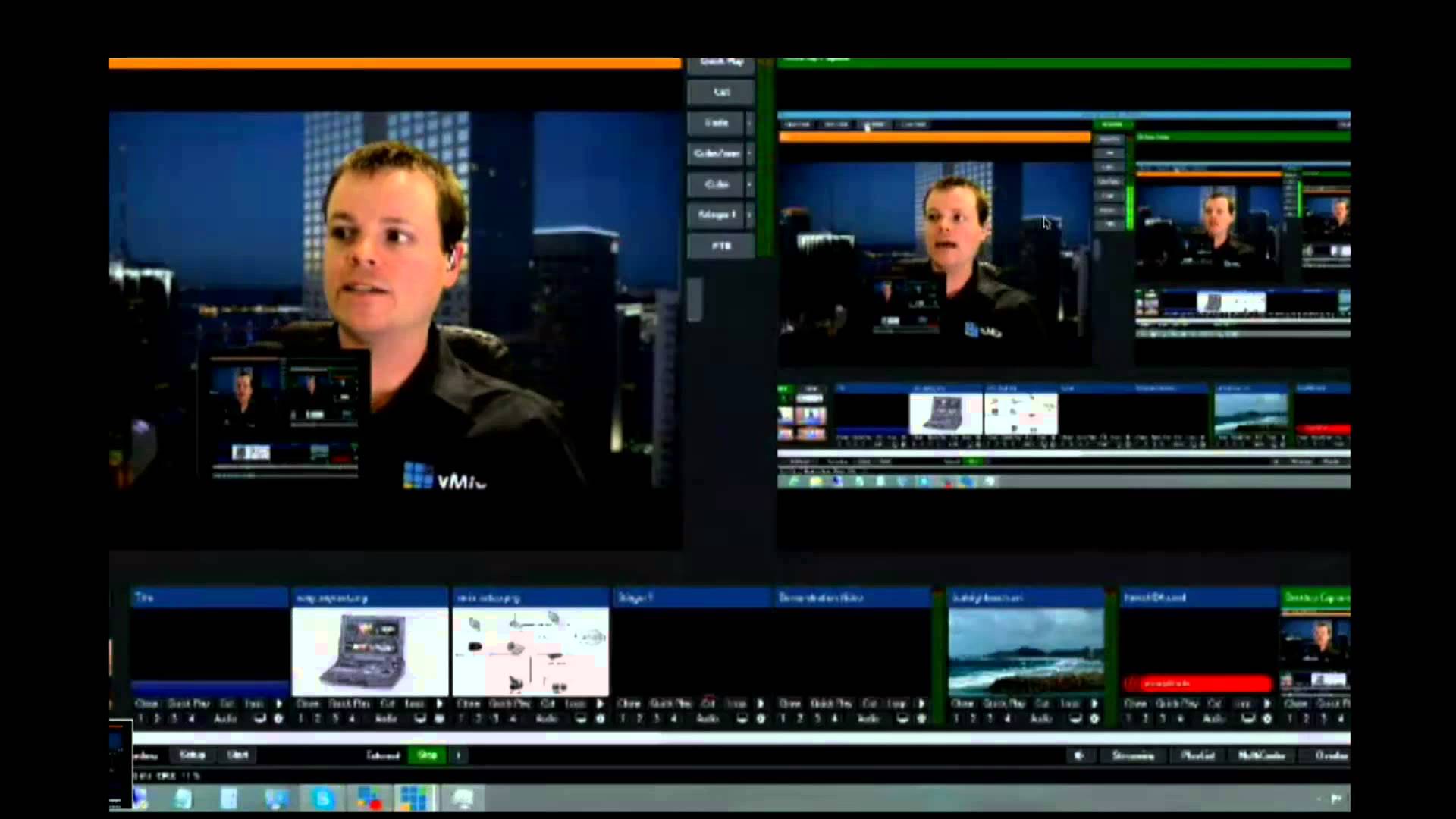Select the beach video thumbnail
Screen dimensions: 1456x819
click(x=1026, y=652)
